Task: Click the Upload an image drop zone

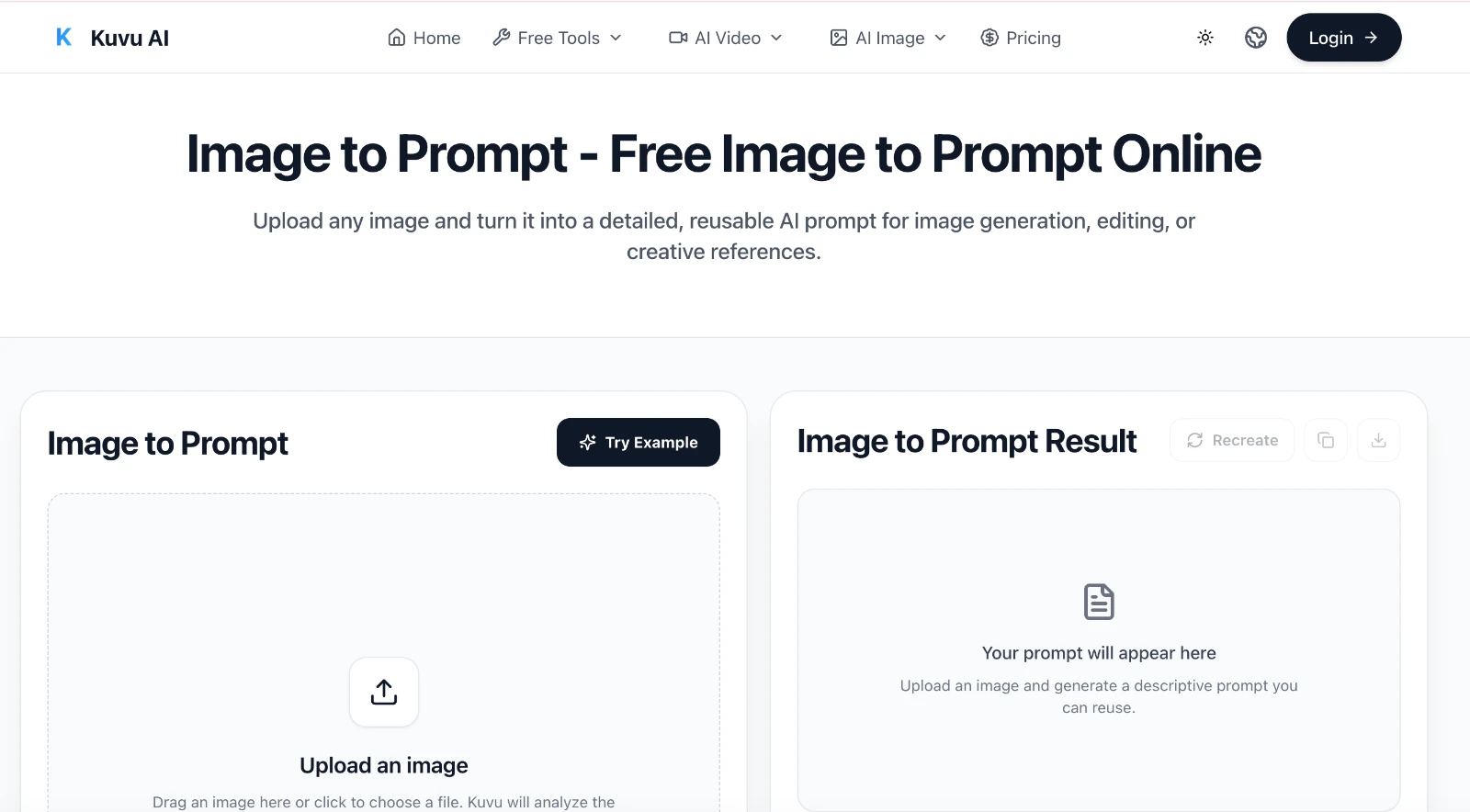Action: point(384,653)
